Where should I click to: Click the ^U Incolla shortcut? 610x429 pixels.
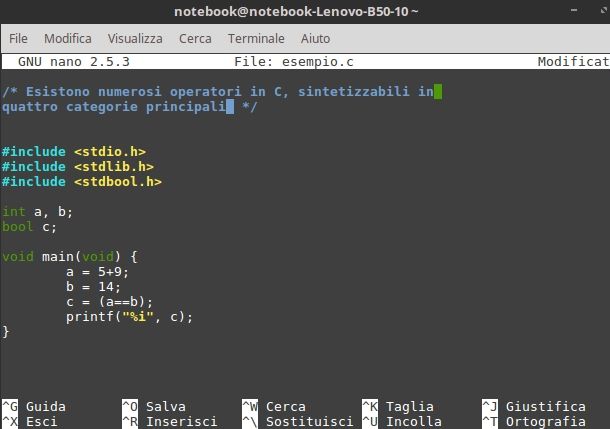tap(402, 422)
